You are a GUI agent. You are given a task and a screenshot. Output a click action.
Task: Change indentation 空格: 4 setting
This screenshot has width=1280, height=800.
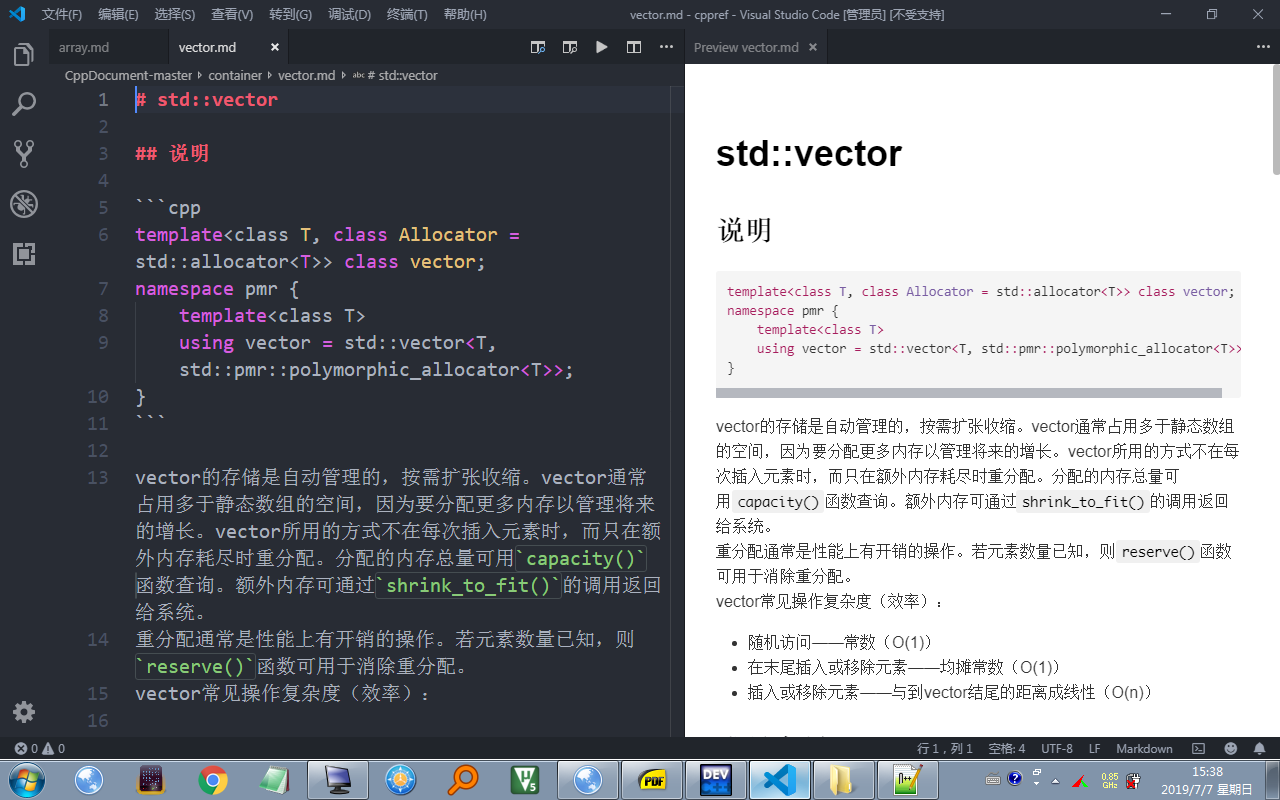tap(1006, 748)
